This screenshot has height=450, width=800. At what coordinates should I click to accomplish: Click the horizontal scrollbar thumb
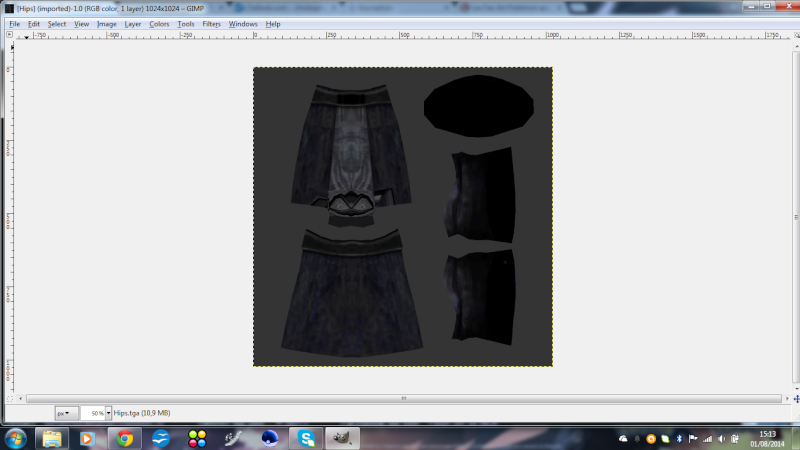pyautogui.click(x=404, y=398)
